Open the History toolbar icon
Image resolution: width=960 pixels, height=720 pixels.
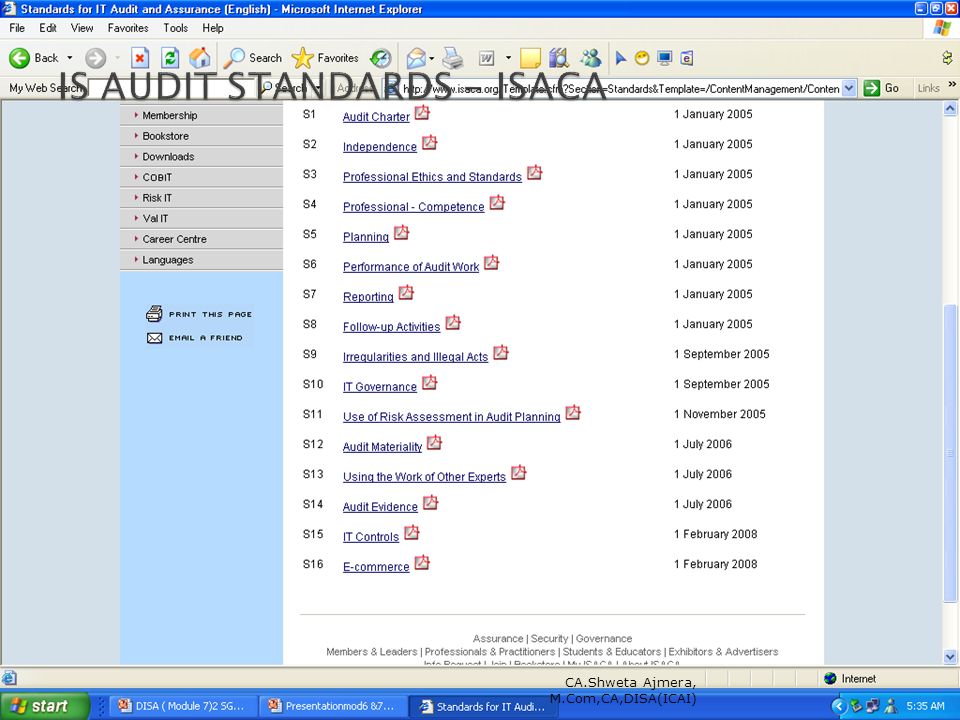tap(380, 58)
